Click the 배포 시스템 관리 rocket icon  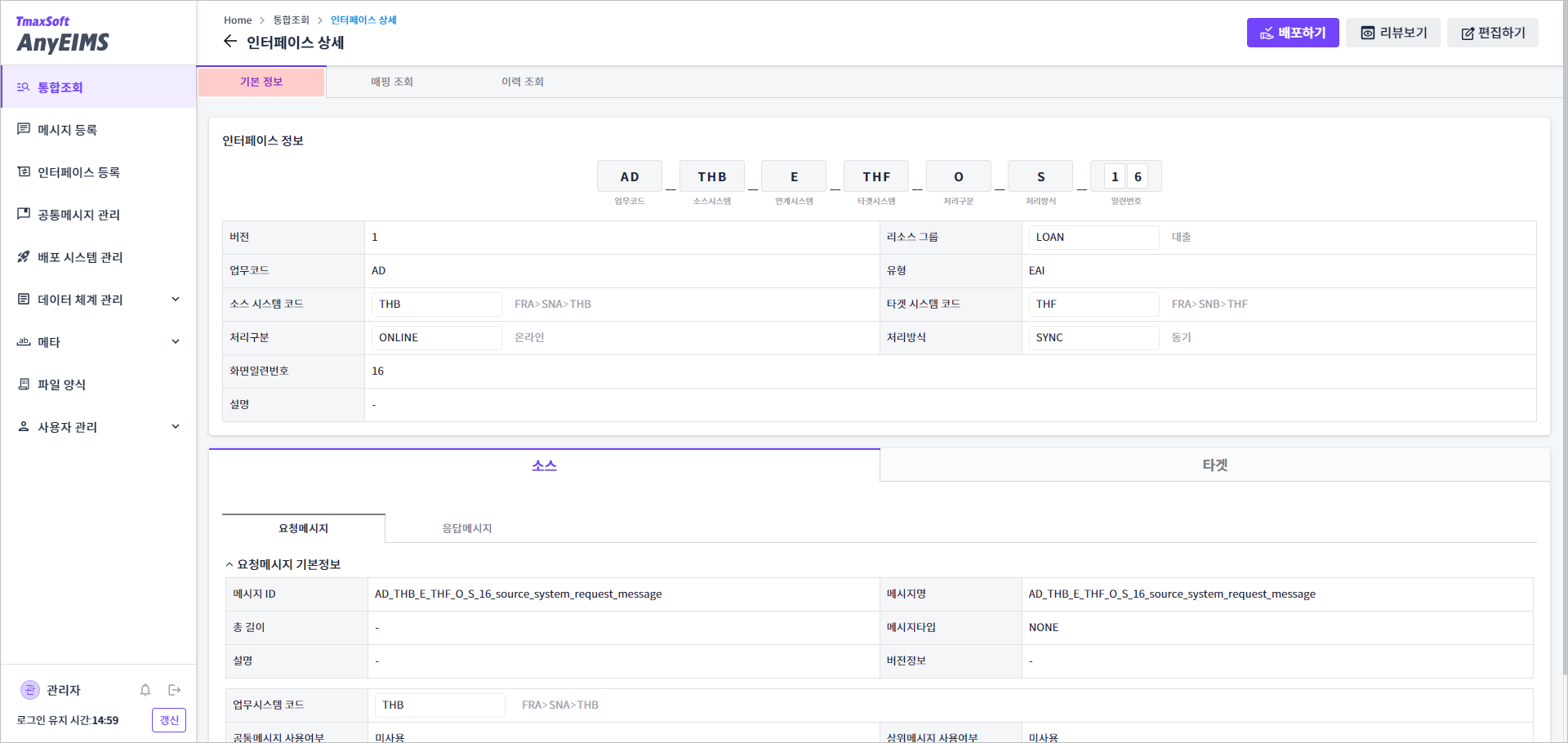coord(24,257)
